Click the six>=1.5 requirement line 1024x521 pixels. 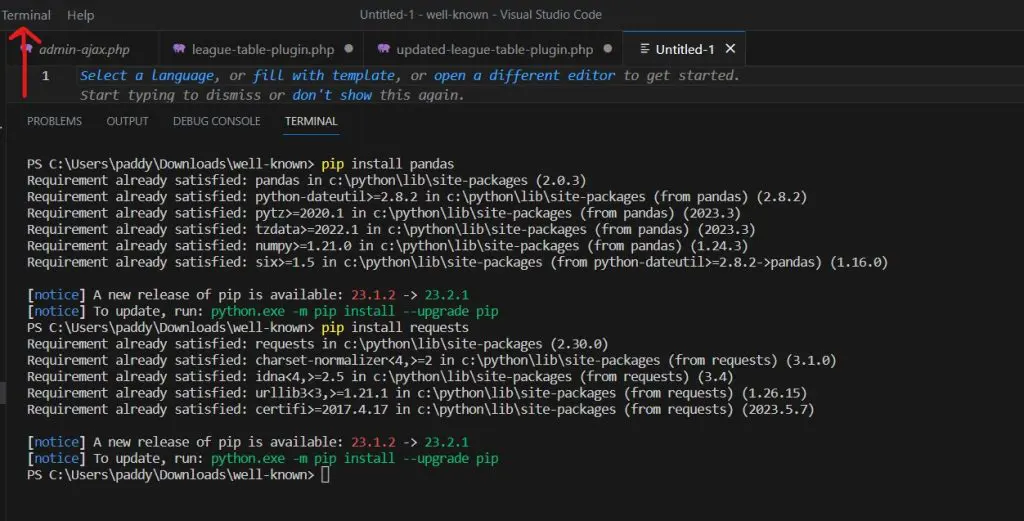[x=457, y=262]
